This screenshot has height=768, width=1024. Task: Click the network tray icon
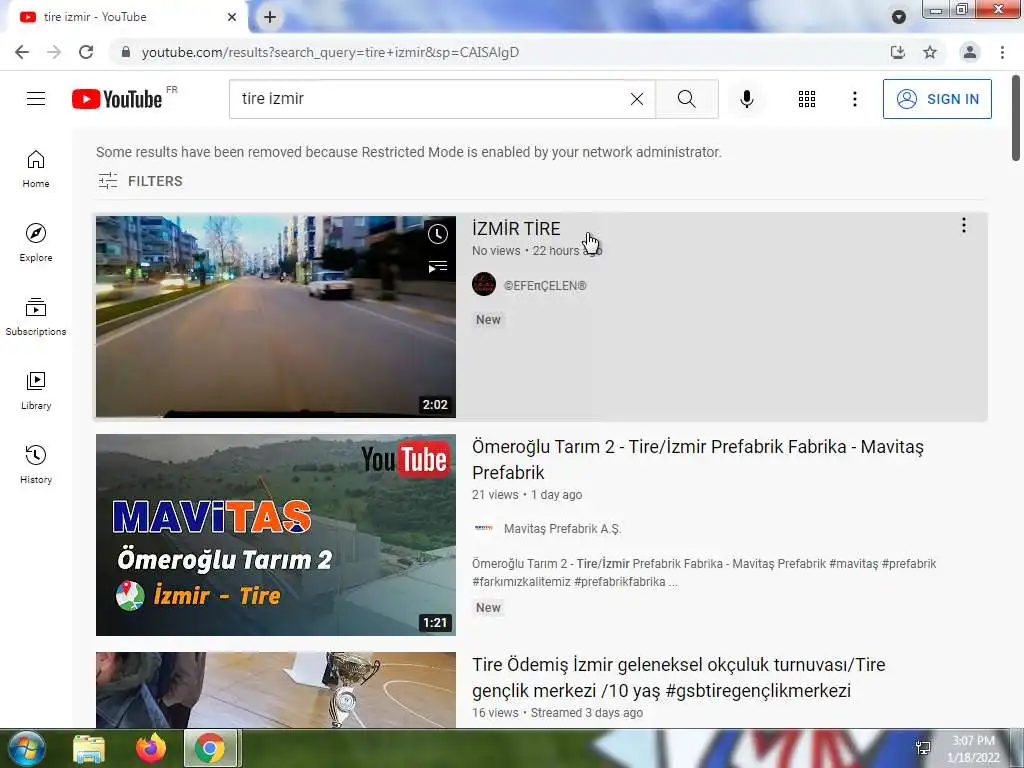pyautogui.click(x=923, y=748)
